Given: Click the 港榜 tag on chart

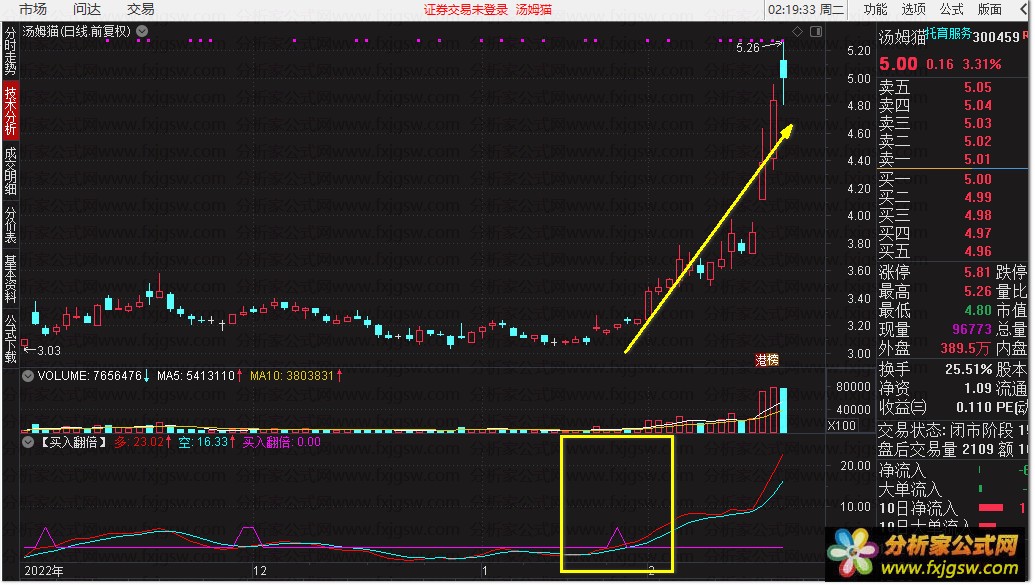Looking at the screenshot, I should pos(767,360).
